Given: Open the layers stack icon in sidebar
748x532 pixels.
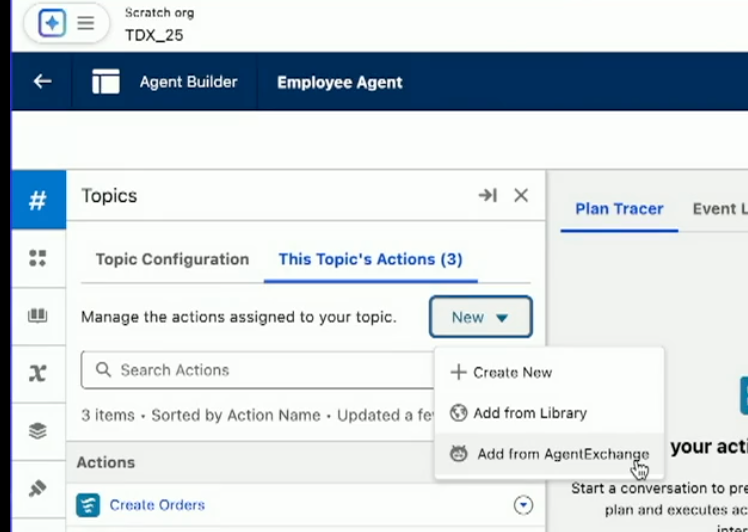Looking at the screenshot, I should tap(38, 431).
